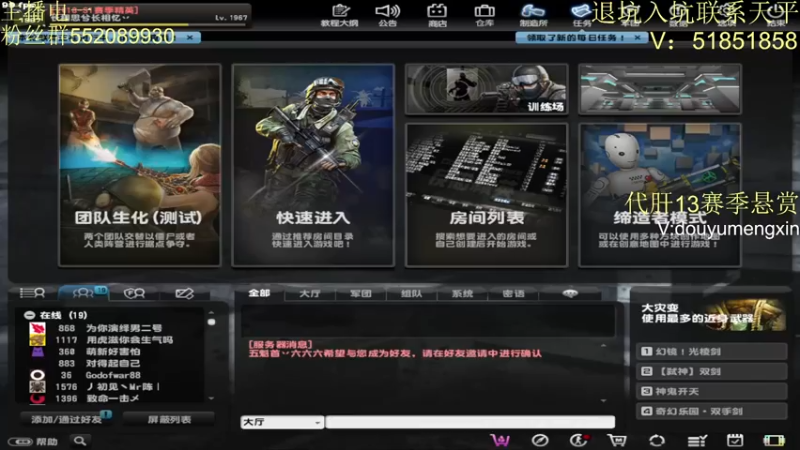Click the circular refresh arrows icon
Viewport: 800px width, 450px height.
pos(657,440)
